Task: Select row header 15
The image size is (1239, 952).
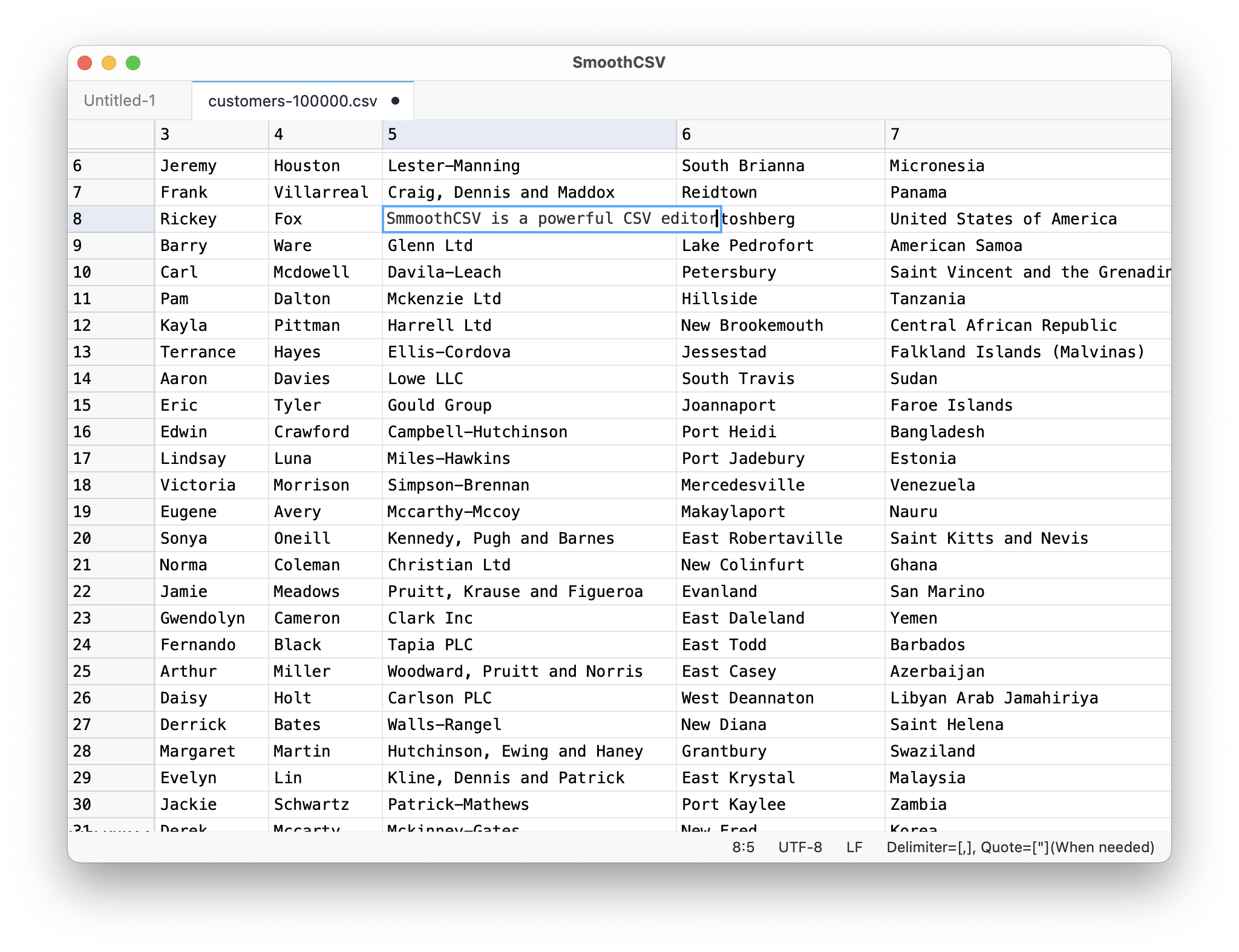Action: tap(111, 405)
